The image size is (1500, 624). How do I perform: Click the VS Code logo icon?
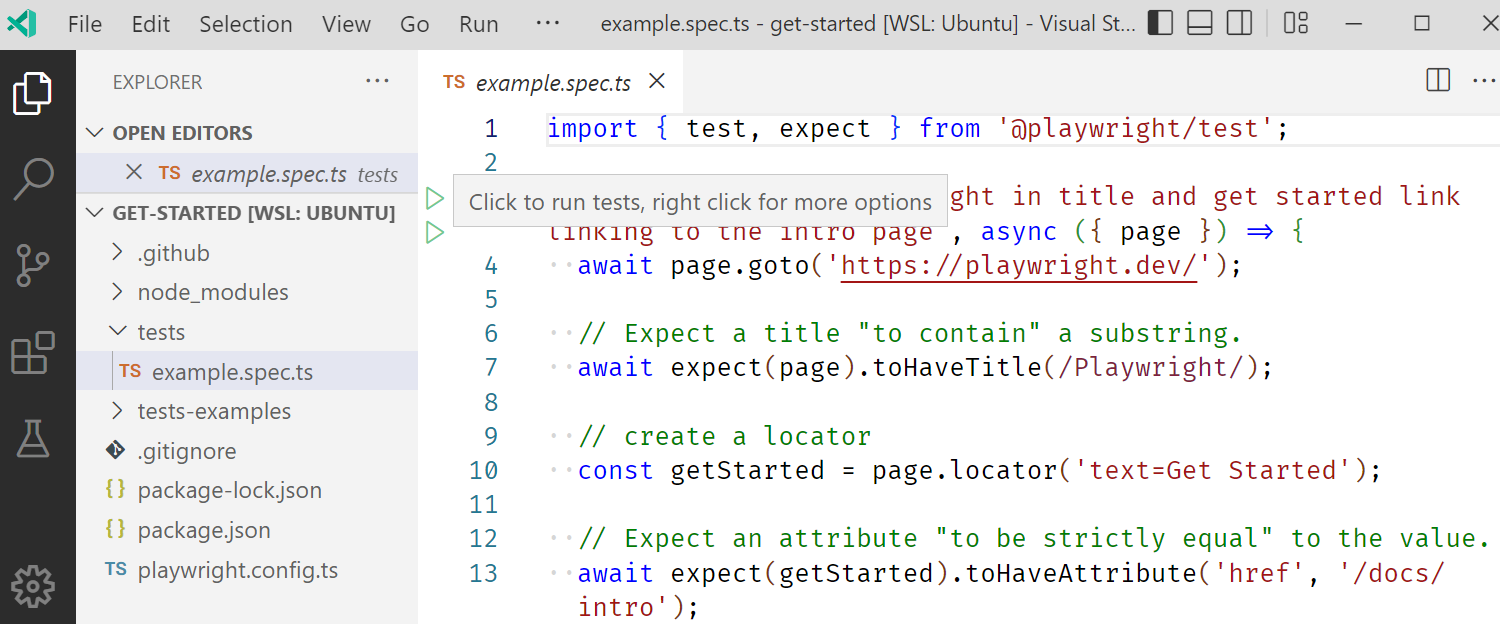(22, 23)
